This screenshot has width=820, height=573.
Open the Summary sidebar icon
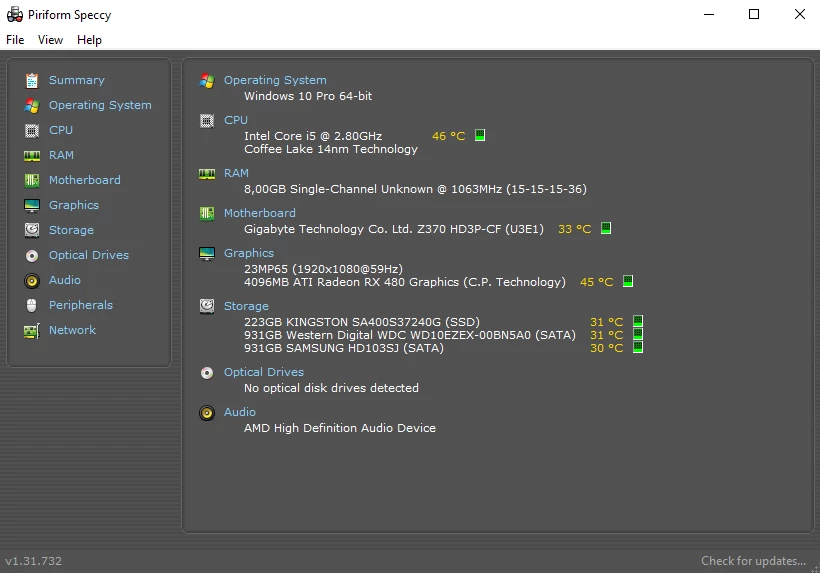[x=32, y=81]
